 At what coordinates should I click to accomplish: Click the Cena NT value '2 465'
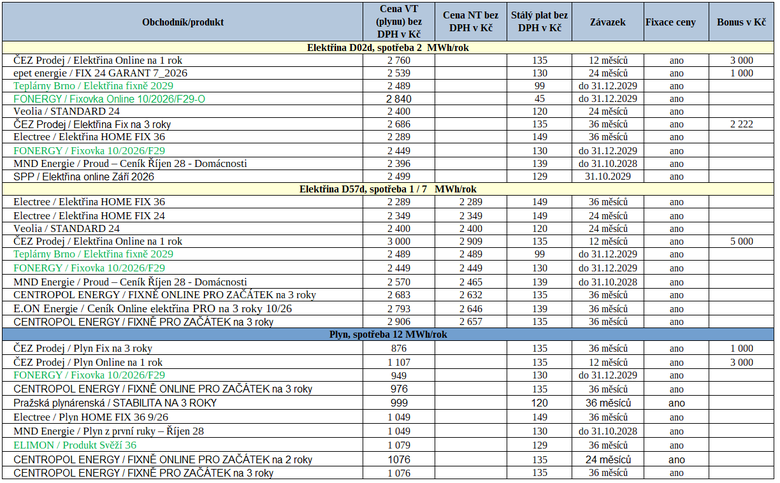coord(471,283)
